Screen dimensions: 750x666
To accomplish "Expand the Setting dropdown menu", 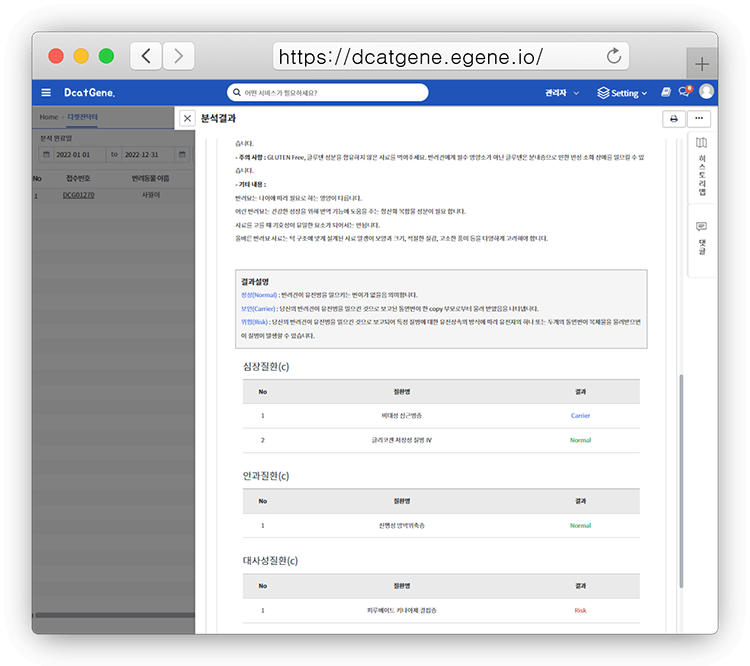I will pos(623,93).
